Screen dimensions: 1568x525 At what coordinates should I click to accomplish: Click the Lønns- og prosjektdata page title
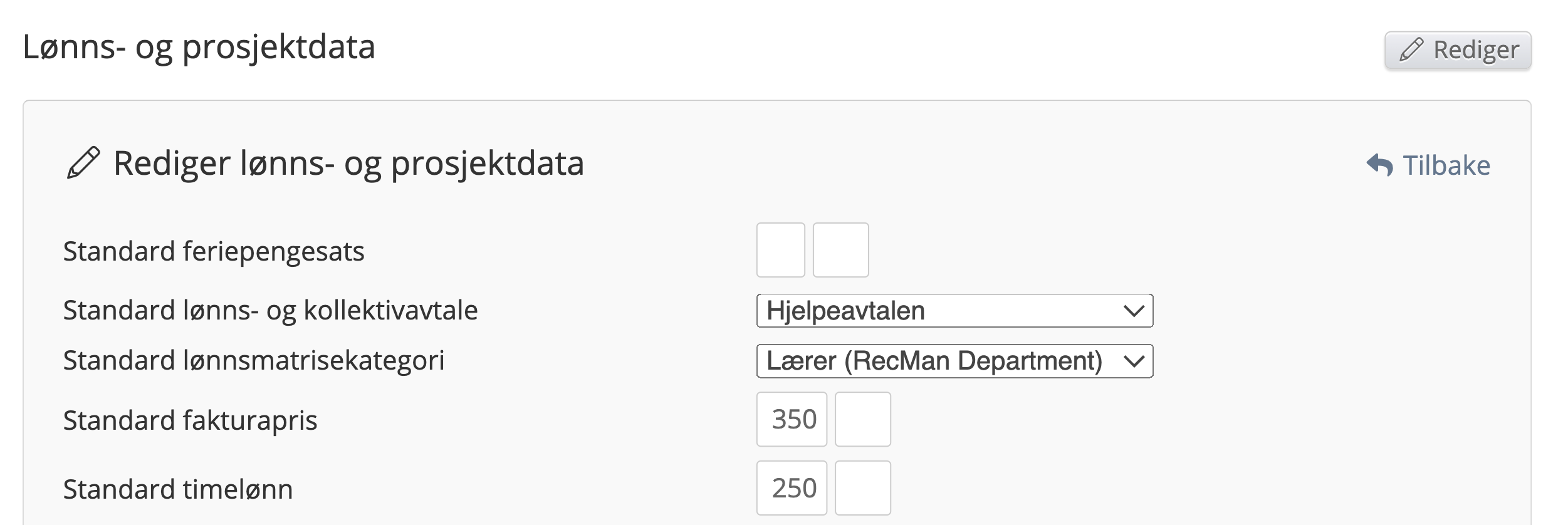click(199, 47)
